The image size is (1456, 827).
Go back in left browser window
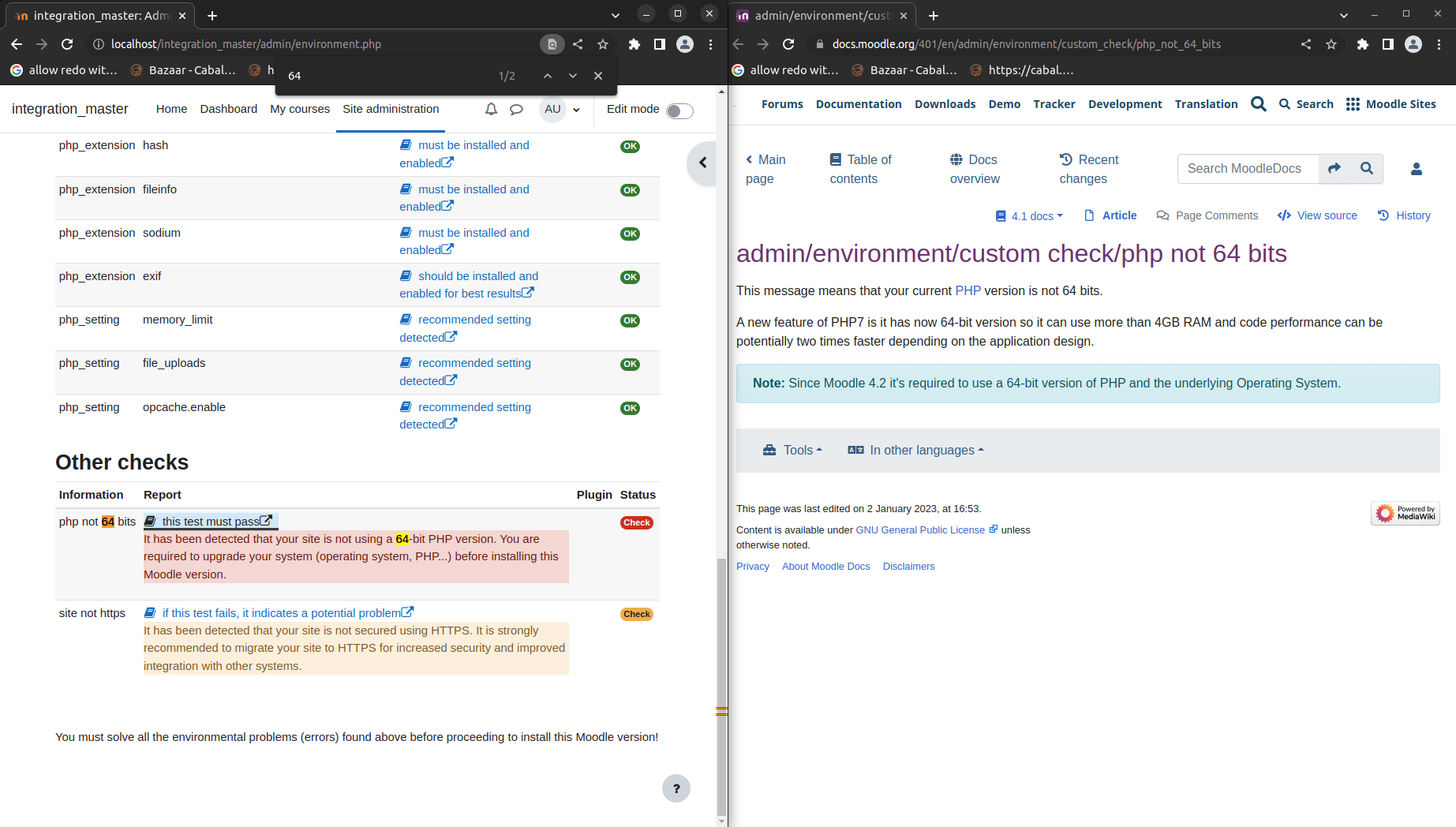click(x=17, y=44)
